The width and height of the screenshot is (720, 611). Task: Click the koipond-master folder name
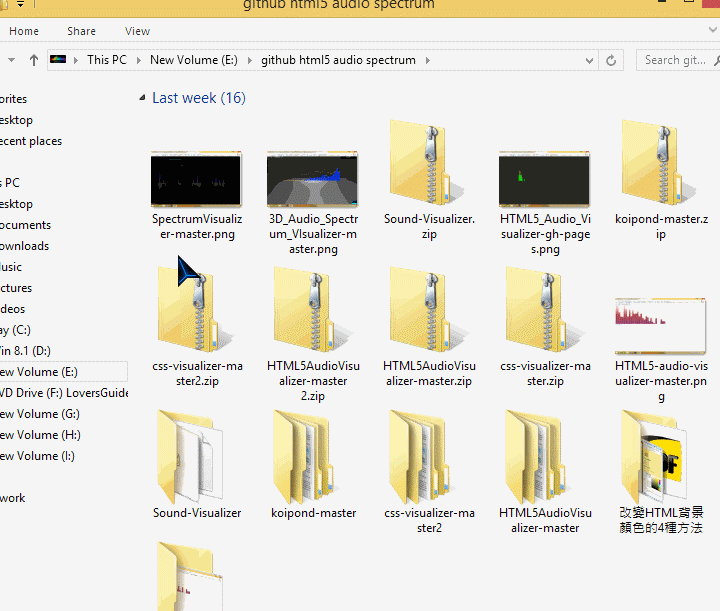[x=313, y=513]
